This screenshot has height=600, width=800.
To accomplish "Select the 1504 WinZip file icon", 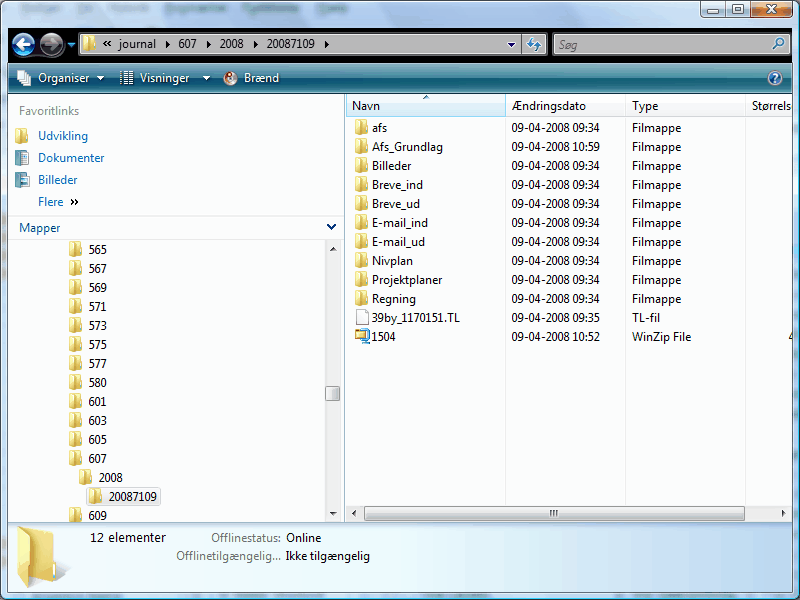I will [362, 336].
